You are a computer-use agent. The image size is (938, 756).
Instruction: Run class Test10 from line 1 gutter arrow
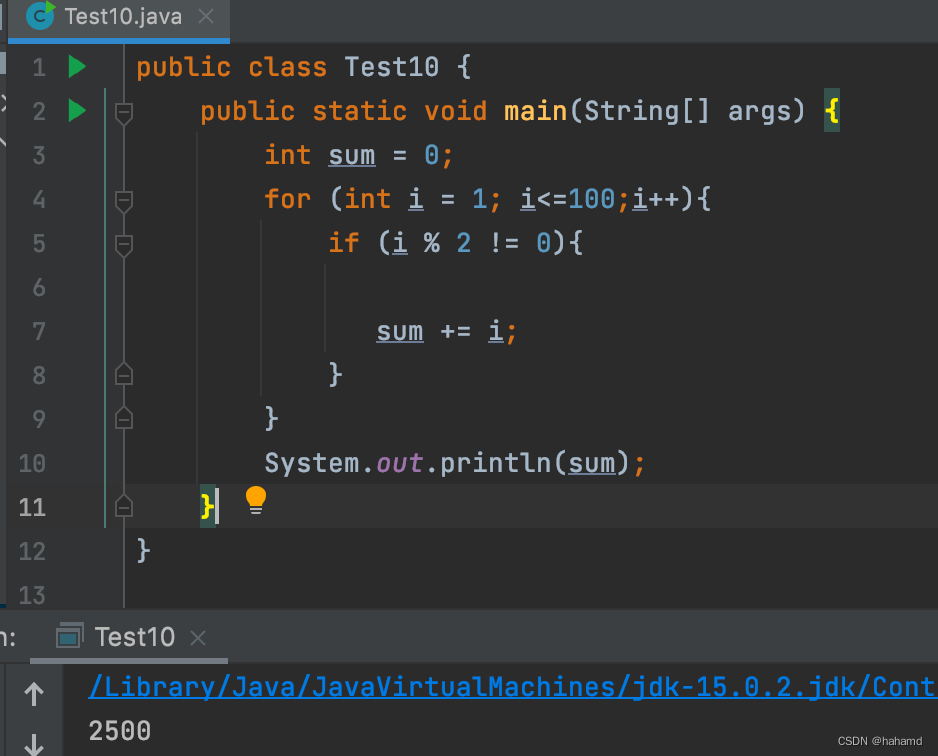(x=77, y=66)
